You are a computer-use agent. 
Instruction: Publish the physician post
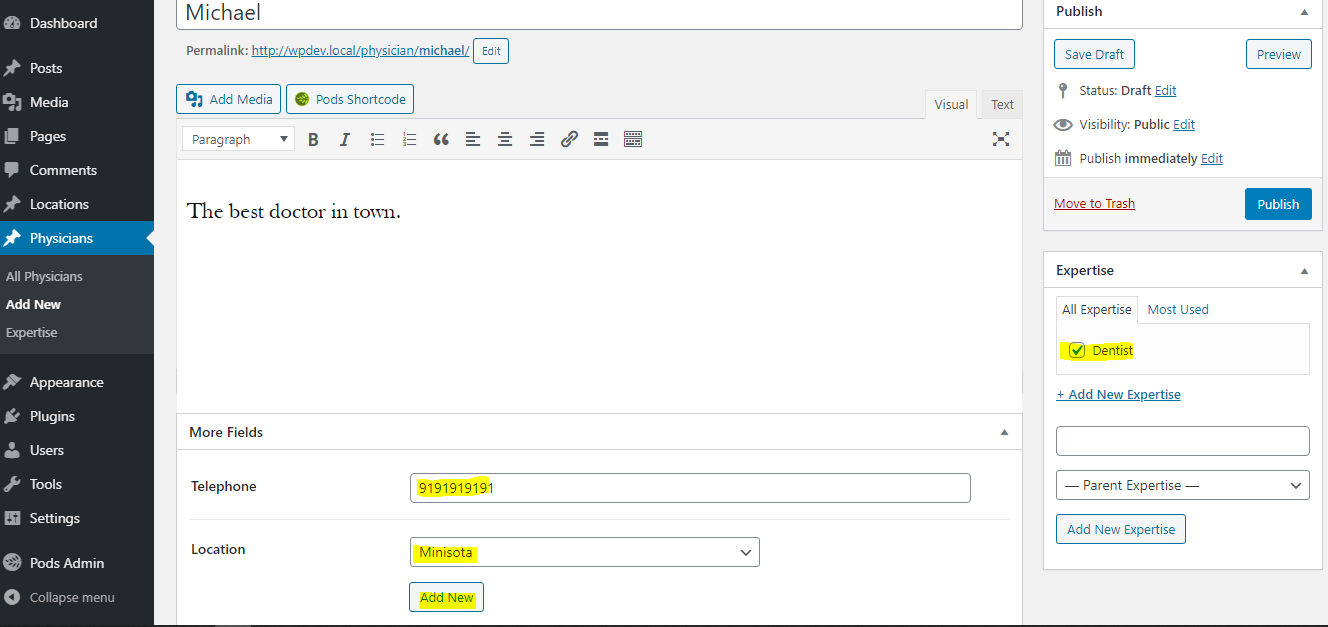click(x=1278, y=204)
